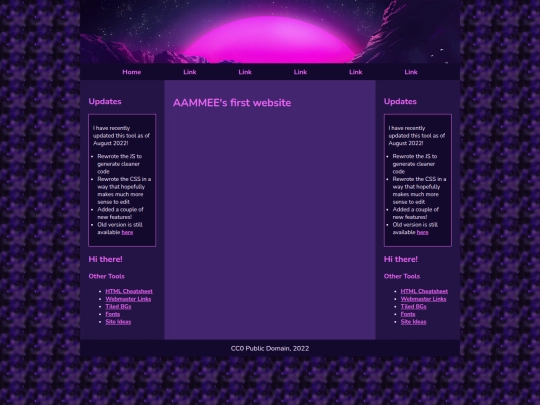Follow the 'here' link in left Updates box
540x405 pixels.
(x=127, y=232)
